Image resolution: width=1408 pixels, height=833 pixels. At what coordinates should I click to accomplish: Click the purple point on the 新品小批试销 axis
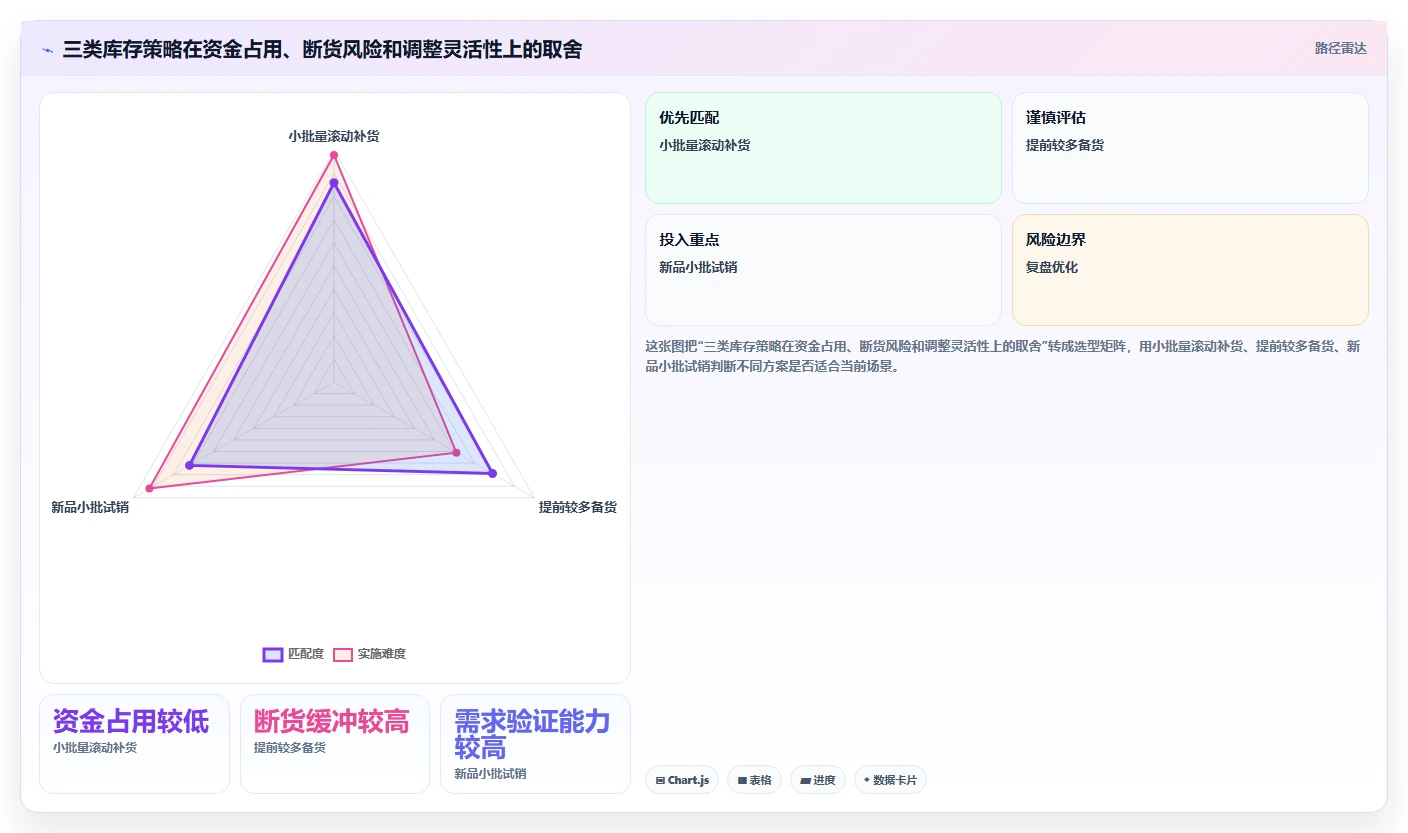[x=189, y=465]
